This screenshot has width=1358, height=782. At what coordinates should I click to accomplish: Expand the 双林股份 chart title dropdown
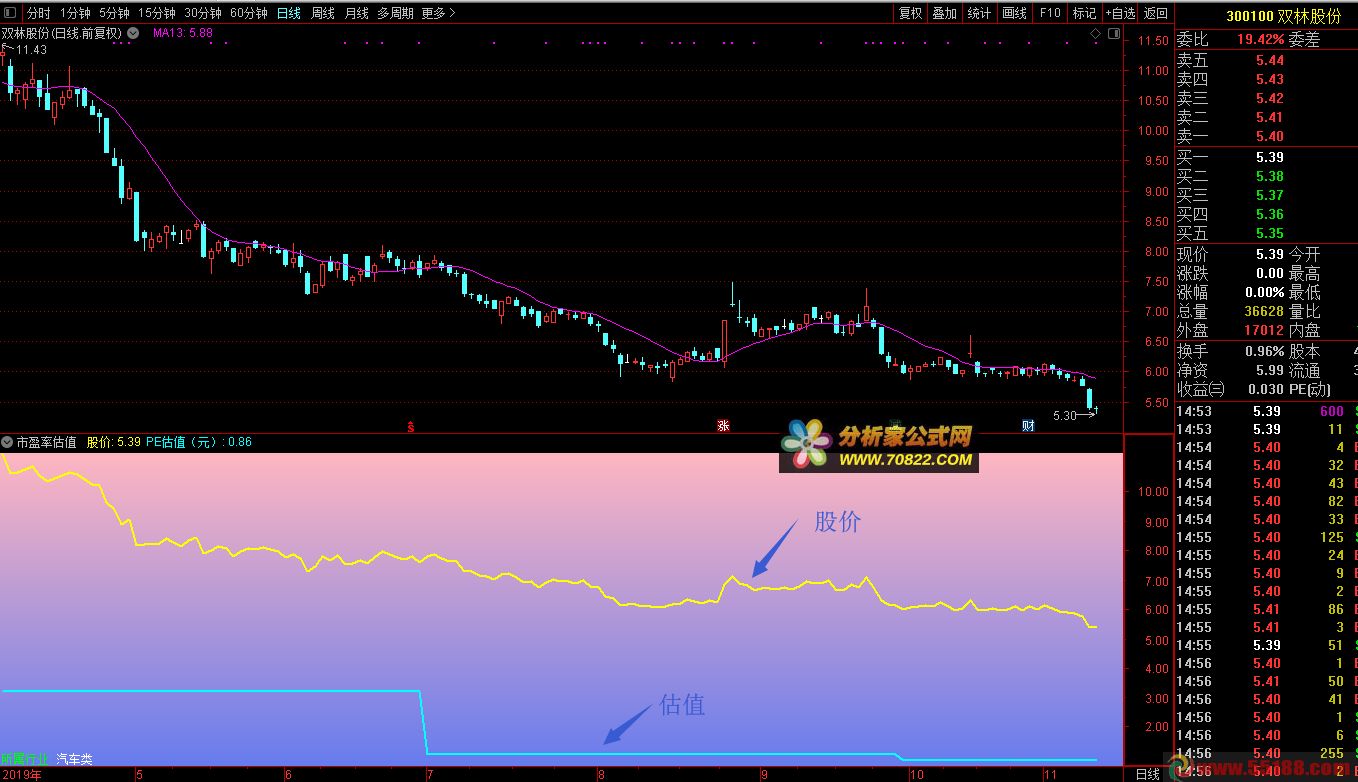pos(133,33)
